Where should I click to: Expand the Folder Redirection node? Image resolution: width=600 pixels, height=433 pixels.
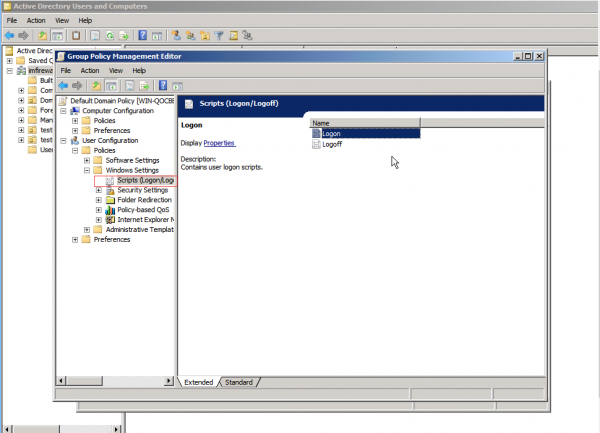click(x=99, y=200)
